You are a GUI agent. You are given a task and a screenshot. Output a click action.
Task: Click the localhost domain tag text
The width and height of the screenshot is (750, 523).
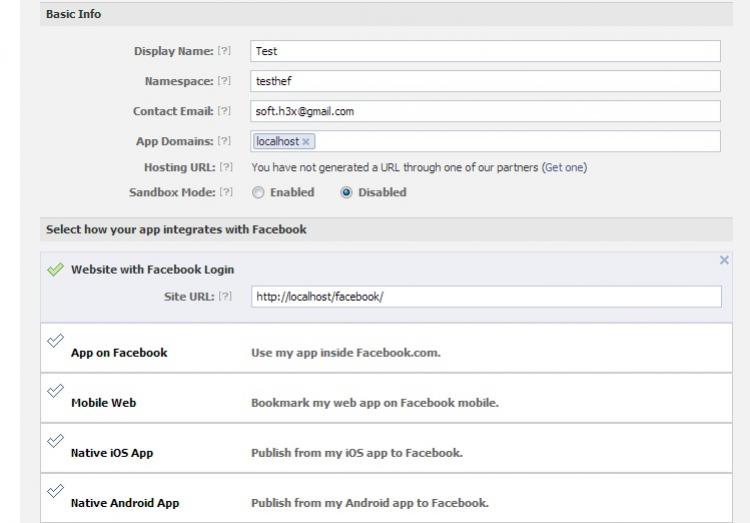(x=277, y=141)
